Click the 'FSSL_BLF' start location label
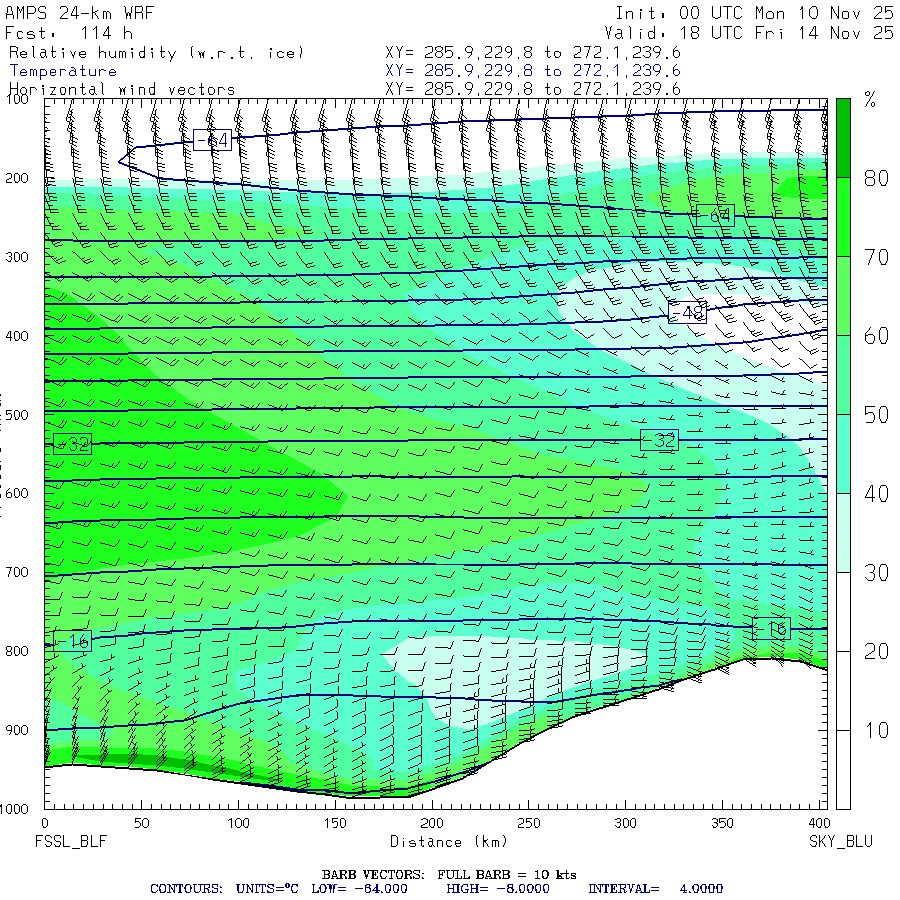Viewport: 900px width, 900px height. pyautogui.click(x=71, y=842)
